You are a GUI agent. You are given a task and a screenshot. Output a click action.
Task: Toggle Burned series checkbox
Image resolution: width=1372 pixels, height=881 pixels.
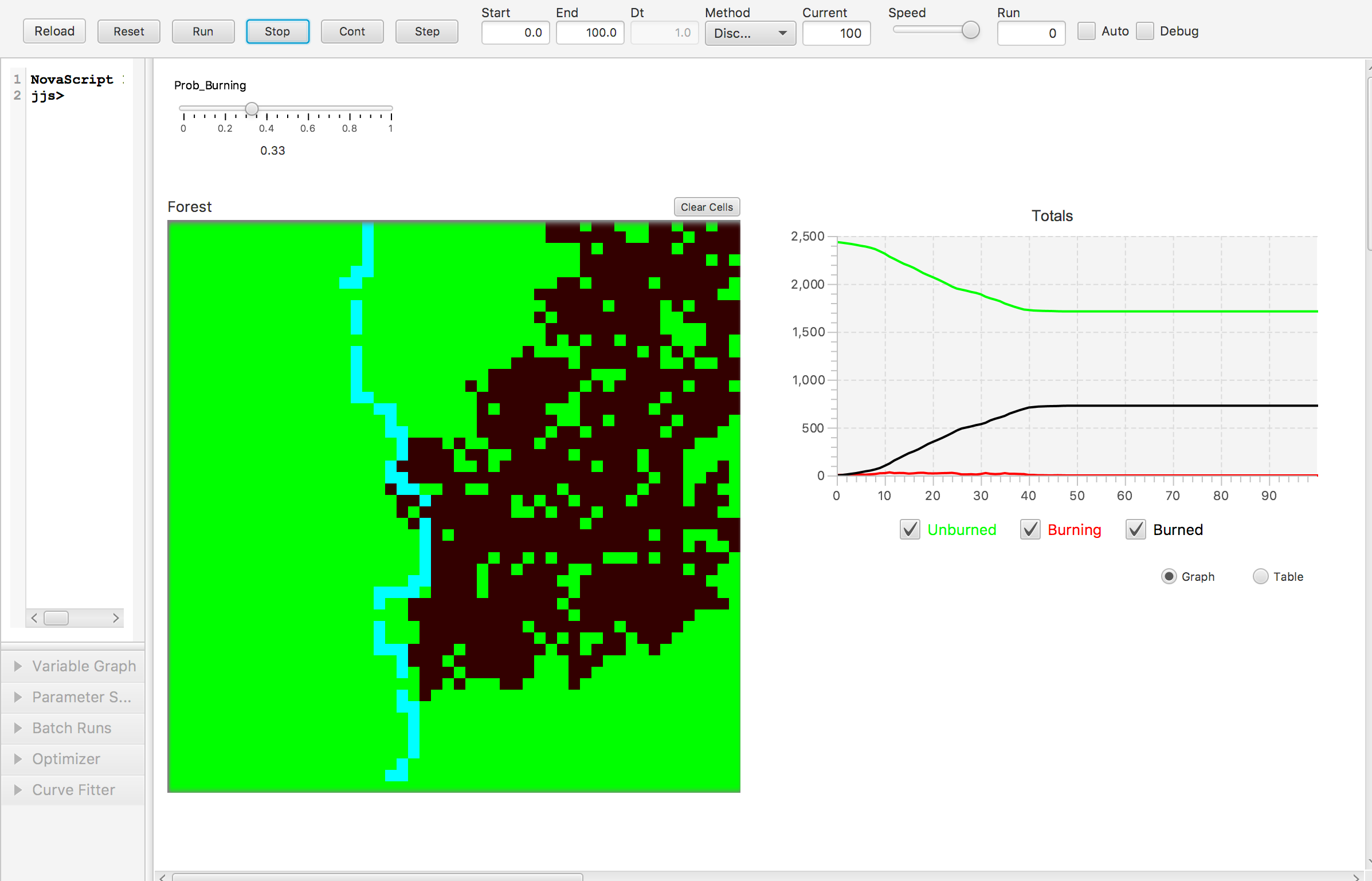1136,529
